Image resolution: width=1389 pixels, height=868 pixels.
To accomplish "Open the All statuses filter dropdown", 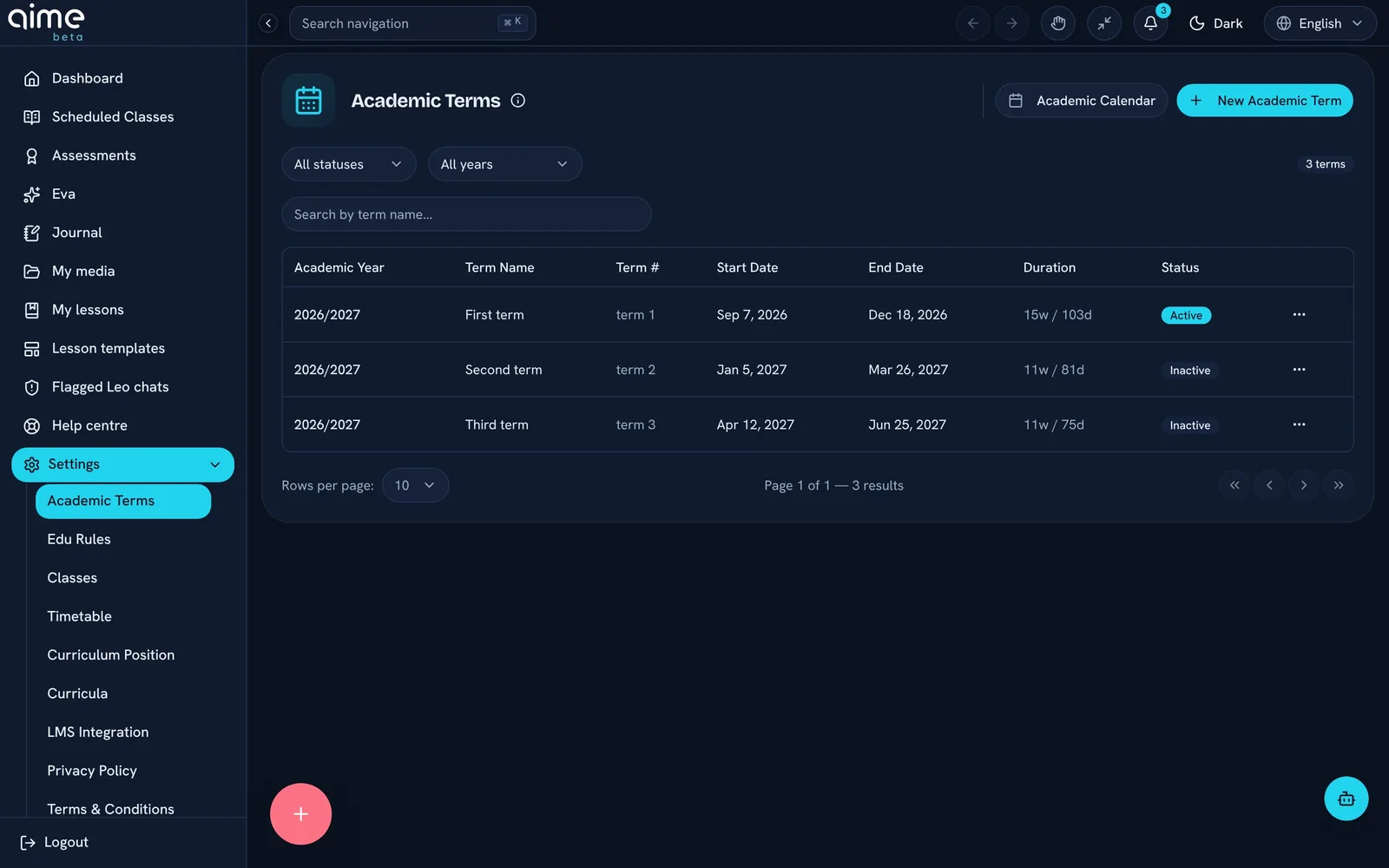I will coord(349,164).
